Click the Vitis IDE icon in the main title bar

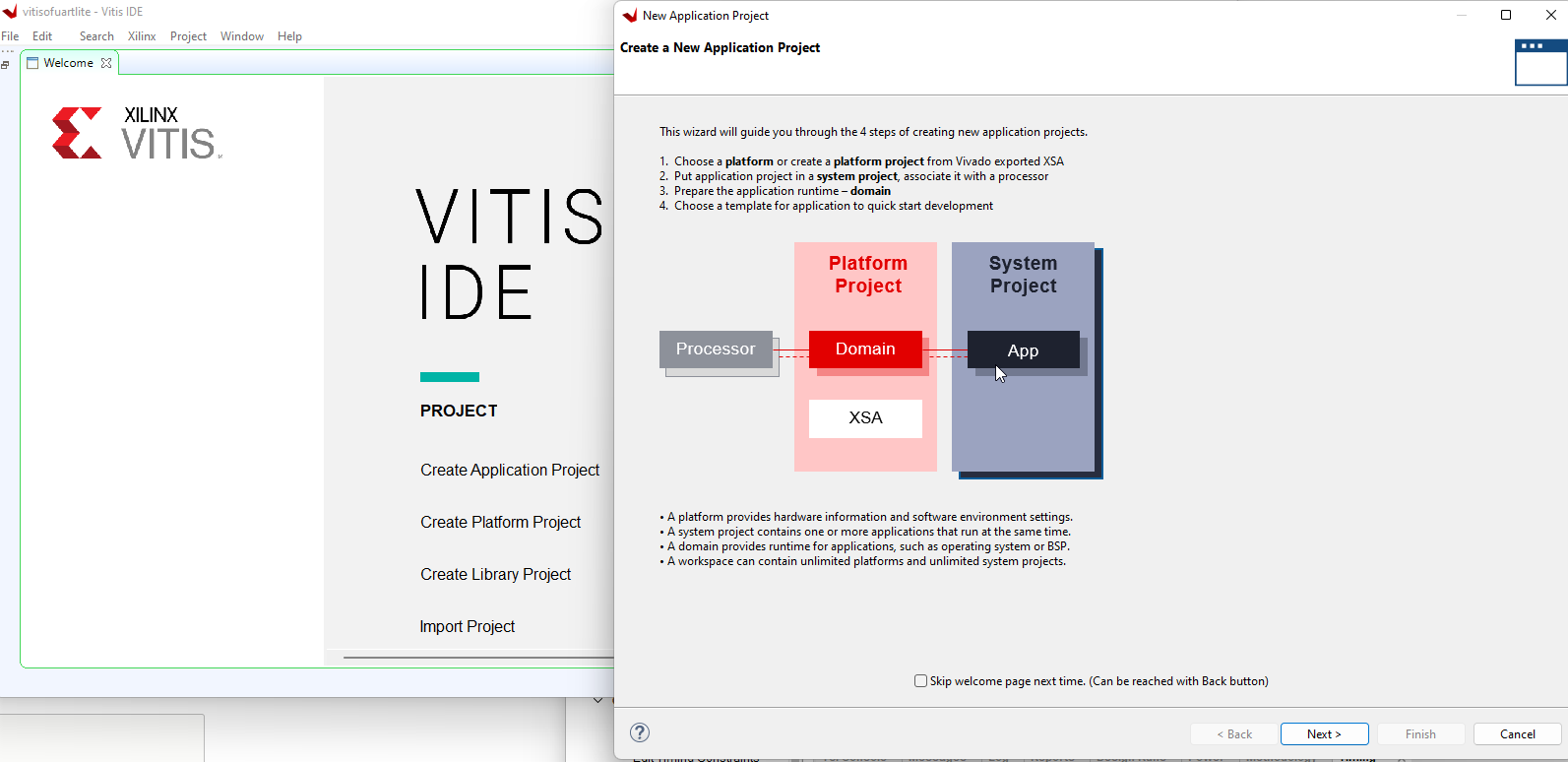pos(10,12)
